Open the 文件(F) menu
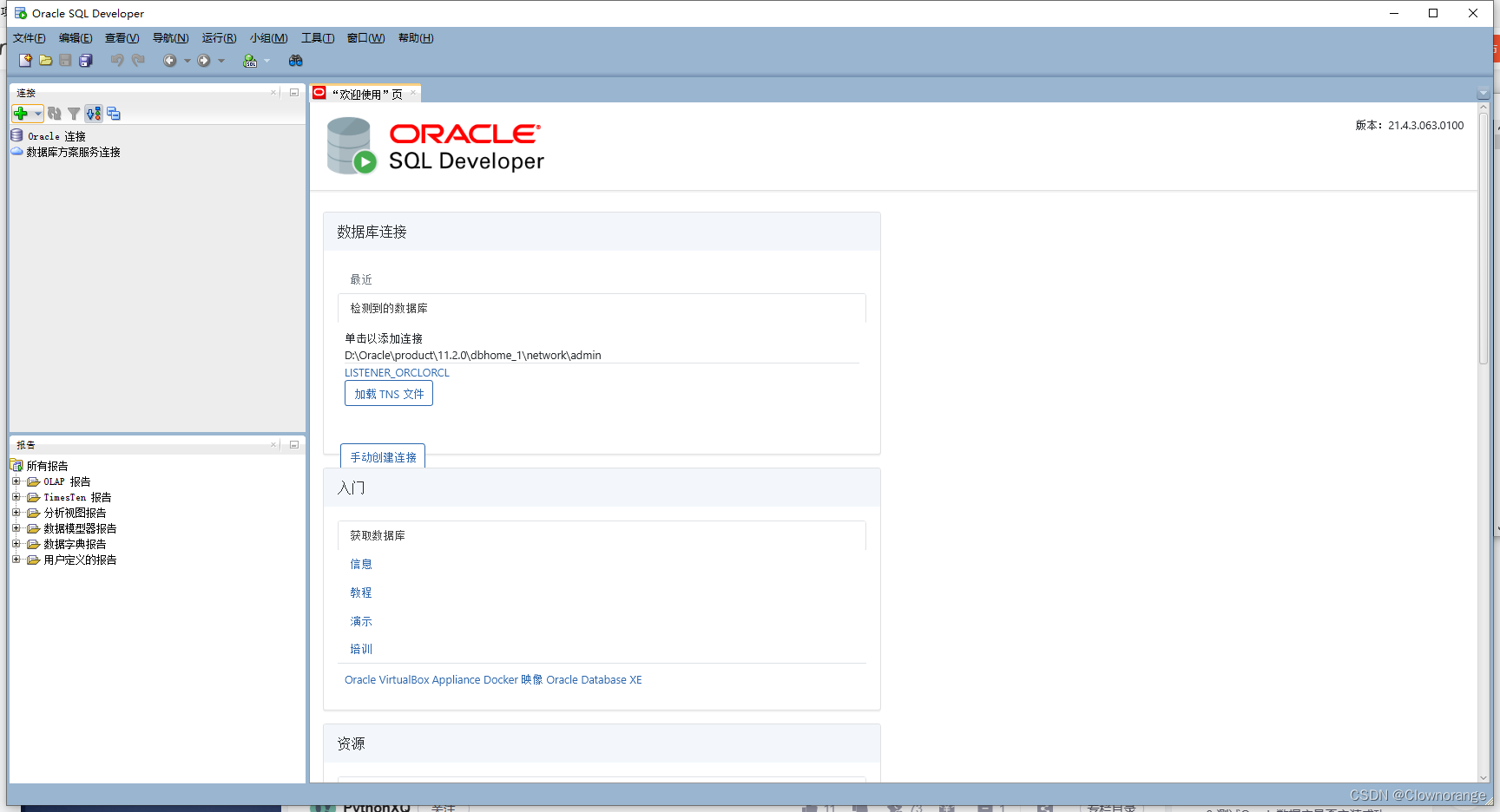Image resolution: width=1500 pixels, height=812 pixels. point(30,38)
